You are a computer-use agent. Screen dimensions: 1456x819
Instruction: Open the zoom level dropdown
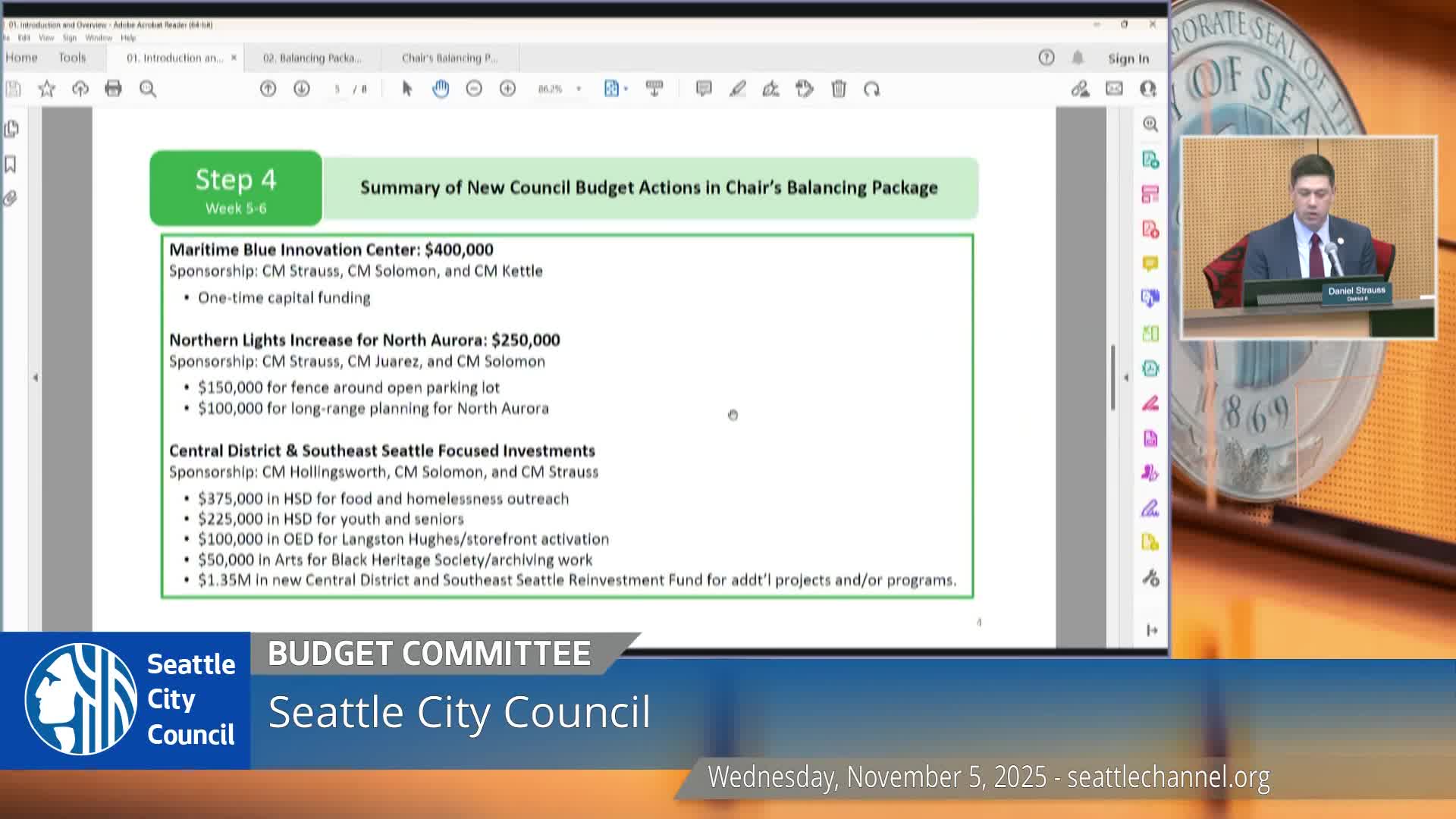click(x=579, y=89)
